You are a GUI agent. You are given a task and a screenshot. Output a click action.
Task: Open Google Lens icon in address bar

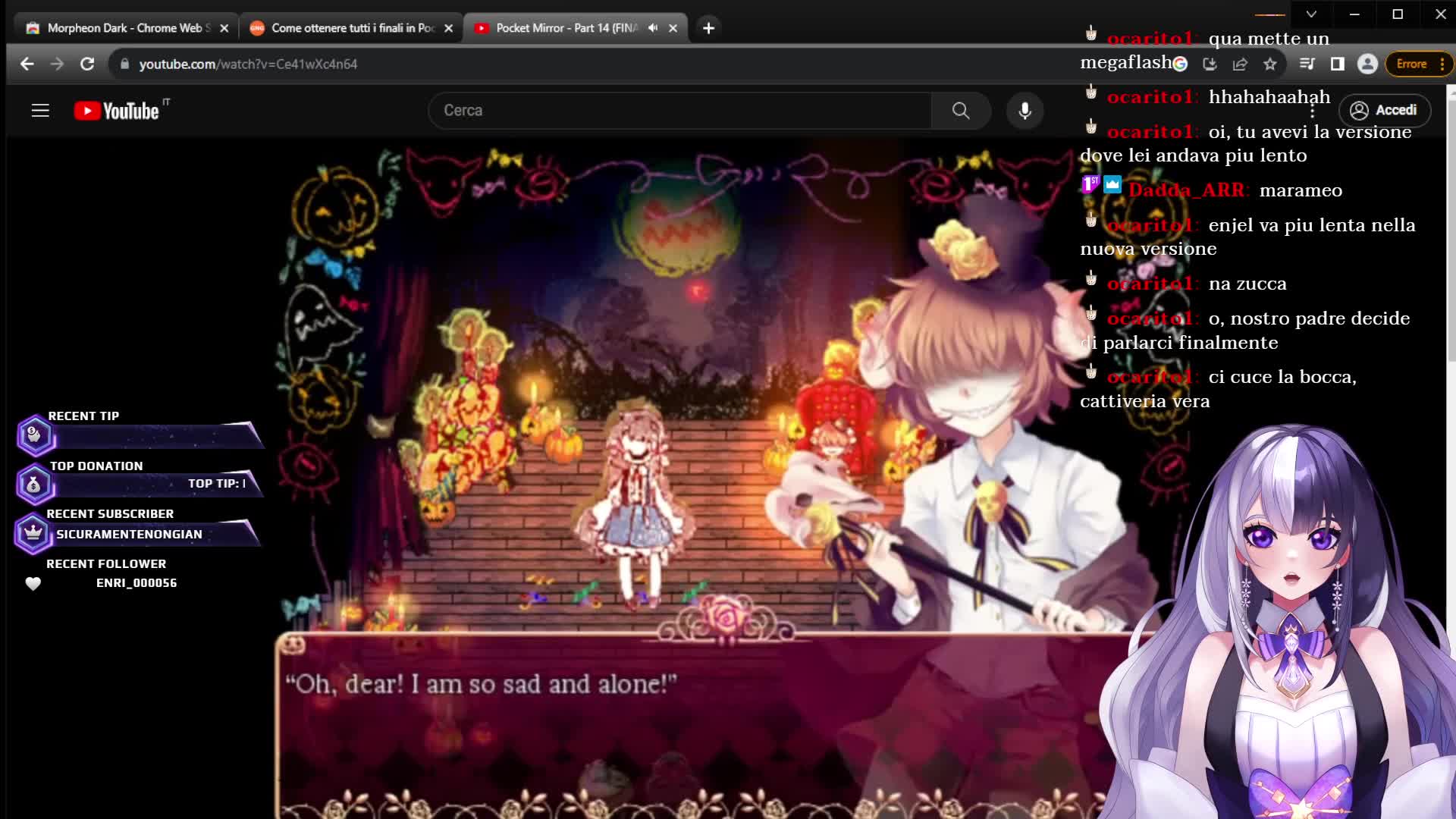[1180, 64]
